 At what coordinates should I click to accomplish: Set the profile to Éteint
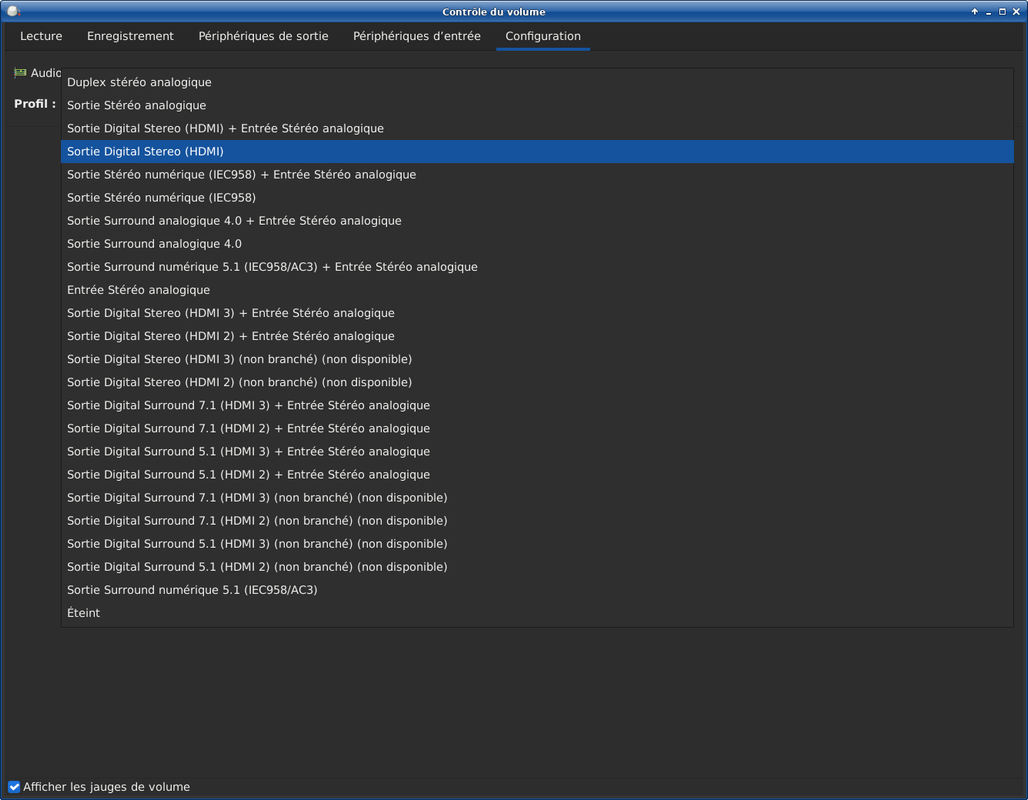[x=537, y=613]
